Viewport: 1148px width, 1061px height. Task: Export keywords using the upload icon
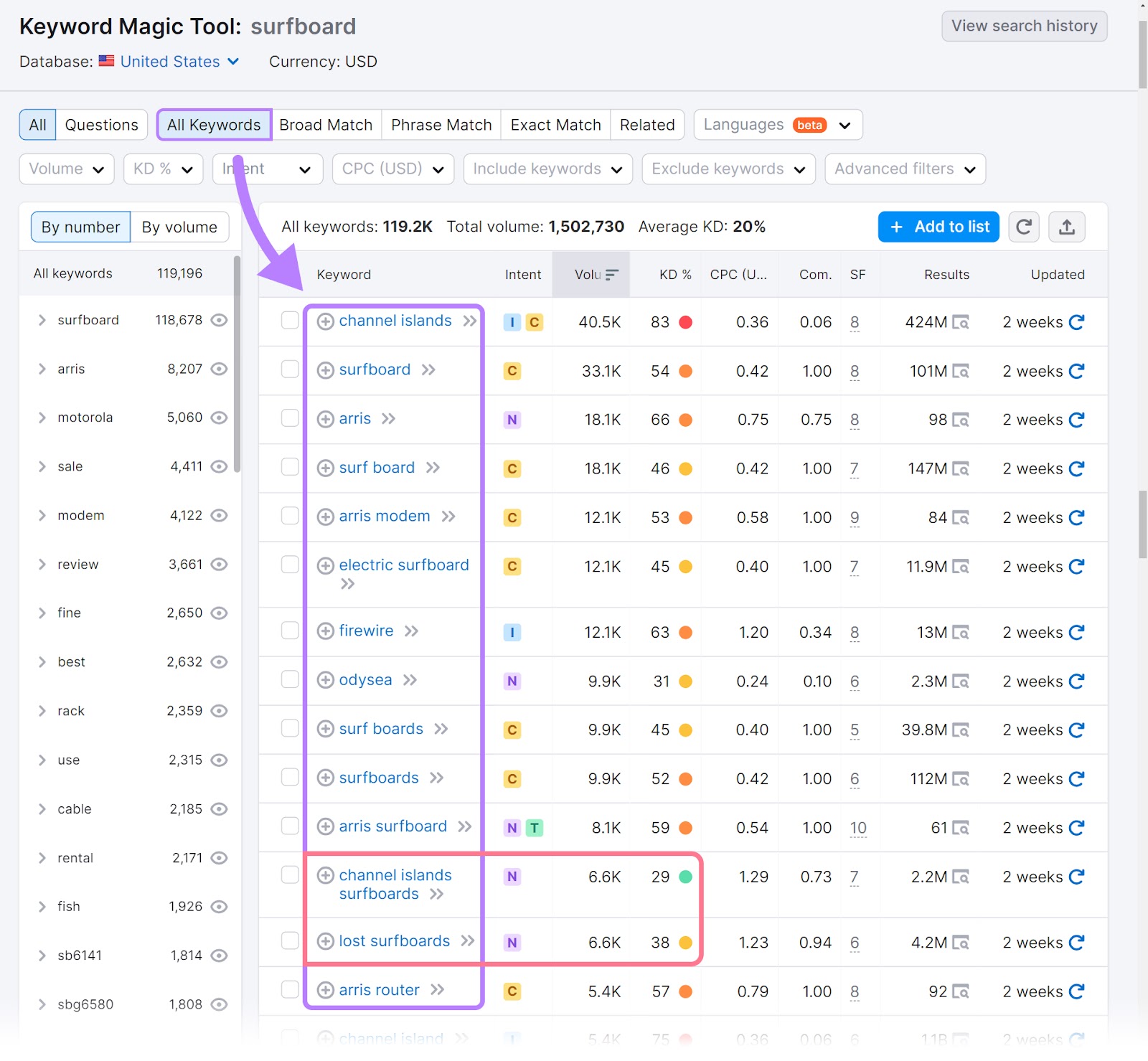point(1067,227)
